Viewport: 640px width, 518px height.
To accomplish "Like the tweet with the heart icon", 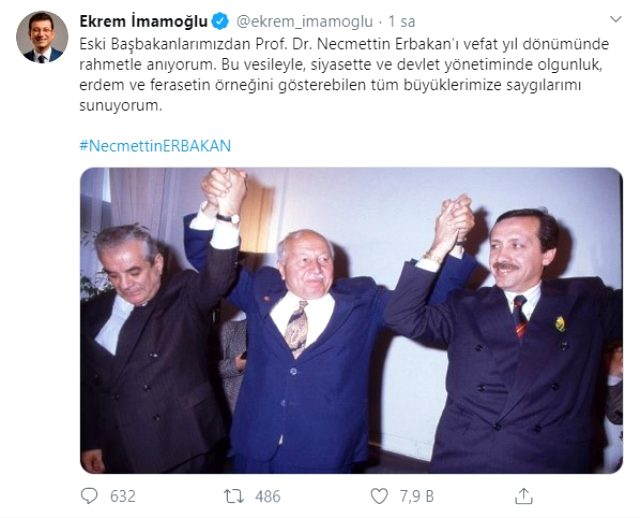I will pyautogui.click(x=379, y=496).
